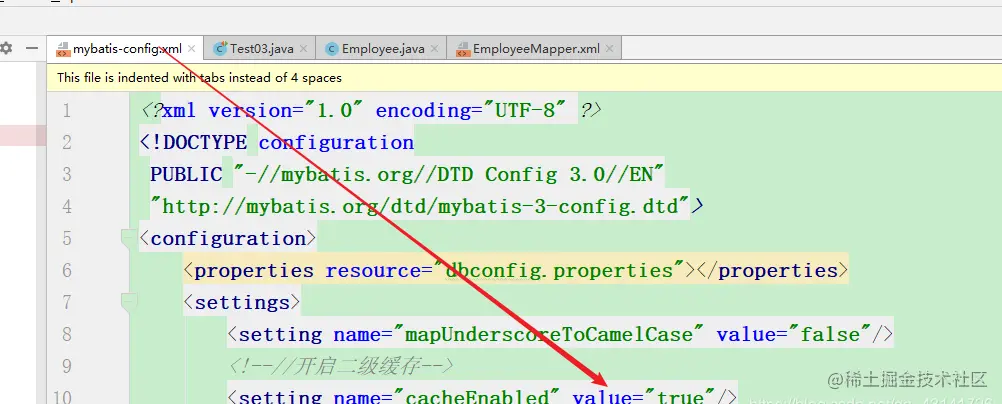Open the Test03.java tab
Image resolution: width=1002 pixels, height=404 pixels.
[261, 49]
